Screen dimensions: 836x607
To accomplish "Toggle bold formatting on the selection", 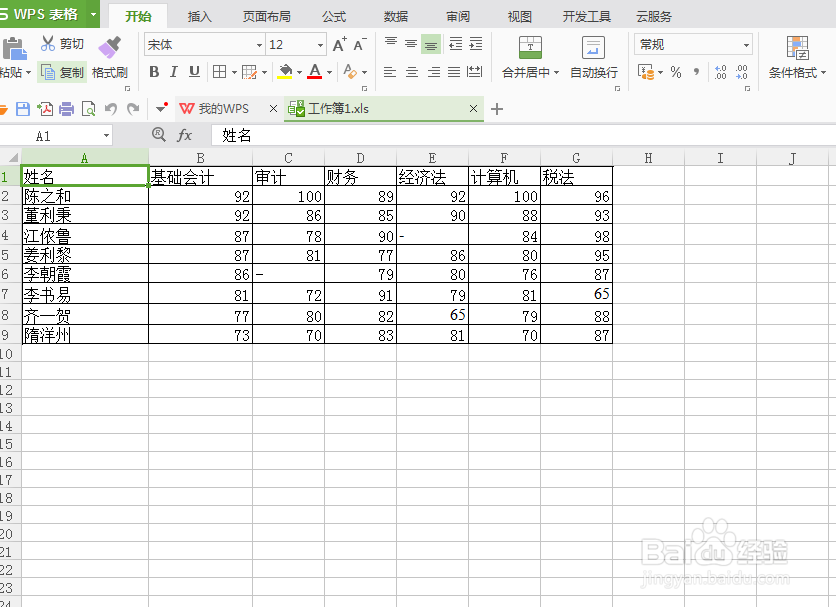I will pyautogui.click(x=155, y=72).
